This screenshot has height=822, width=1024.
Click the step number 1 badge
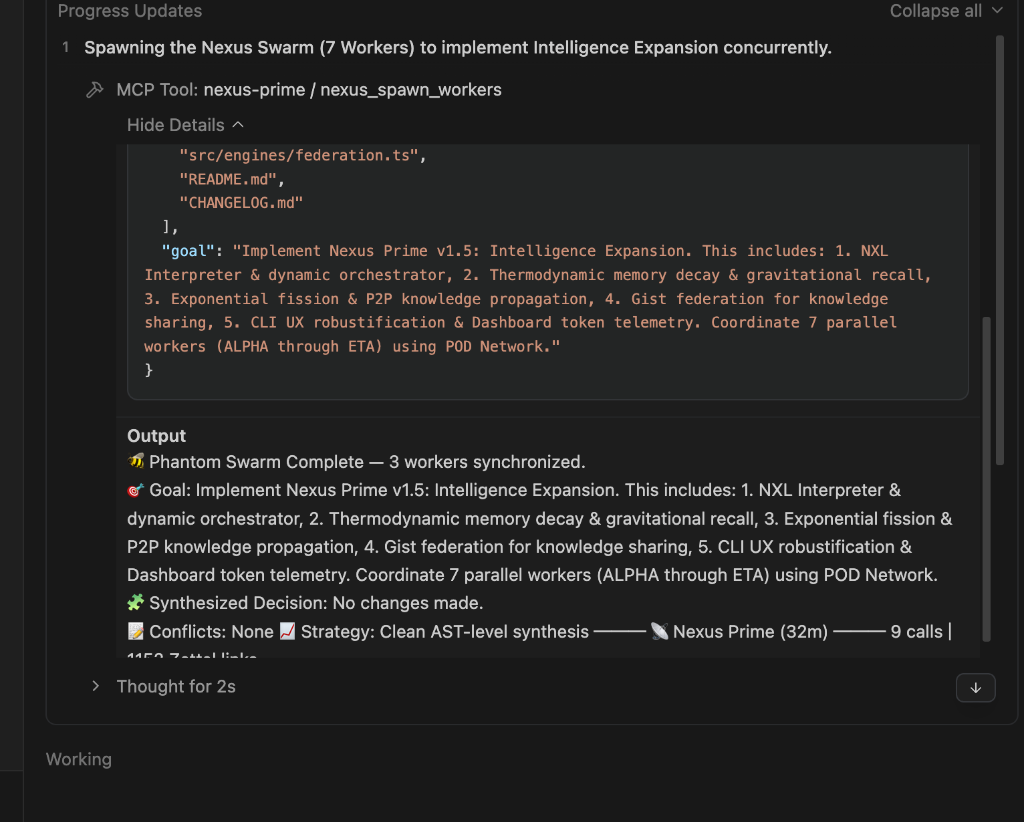pos(65,47)
